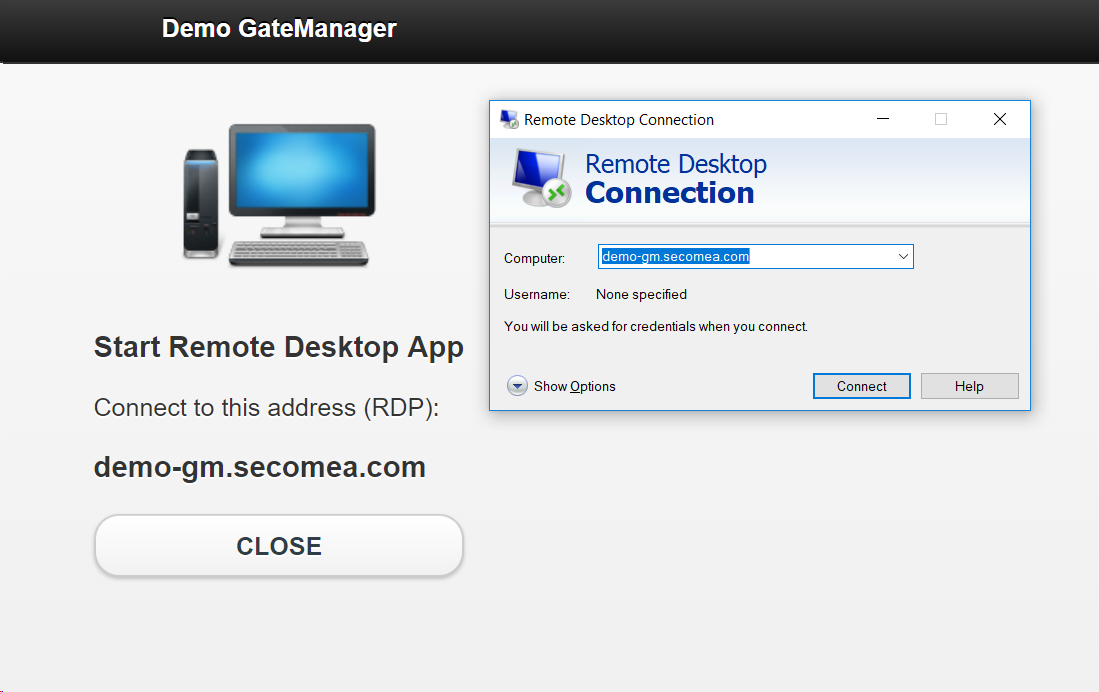The height and width of the screenshot is (692, 1099).
Task: Expand Show Options disclosure arrow
Action: pos(517,386)
